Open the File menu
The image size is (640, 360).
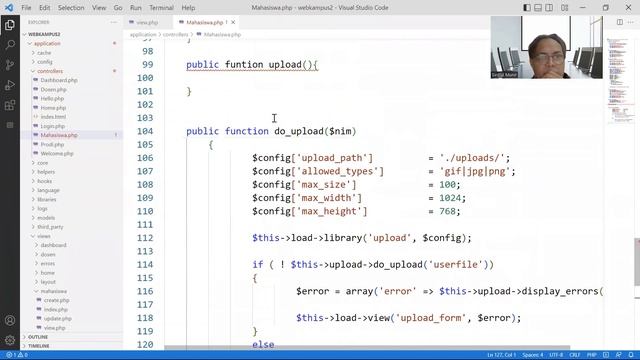[x=26, y=8]
